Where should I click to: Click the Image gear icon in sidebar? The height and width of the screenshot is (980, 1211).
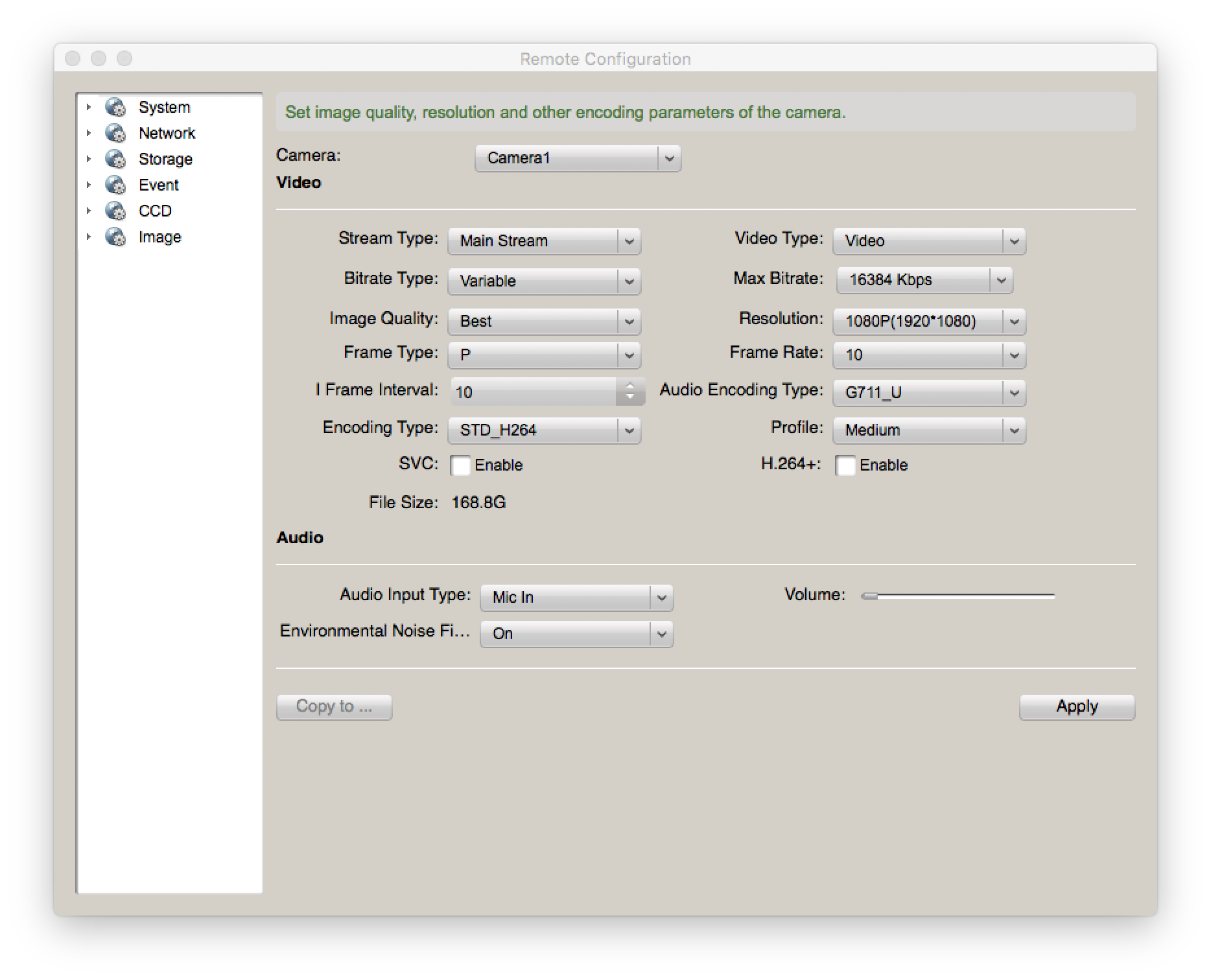tap(115, 237)
